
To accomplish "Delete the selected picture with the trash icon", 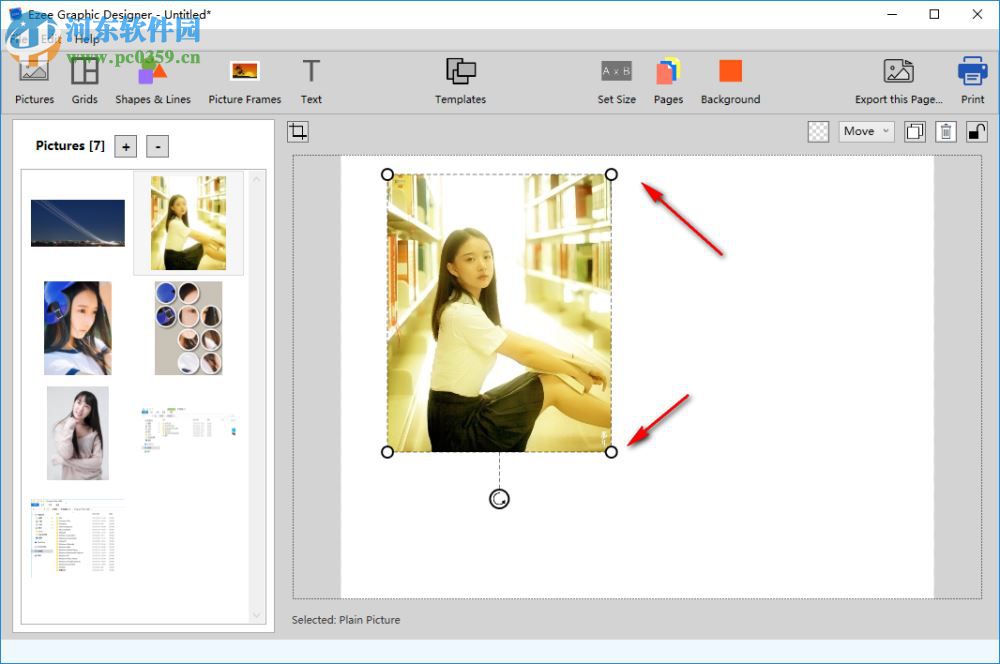I will [x=945, y=131].
